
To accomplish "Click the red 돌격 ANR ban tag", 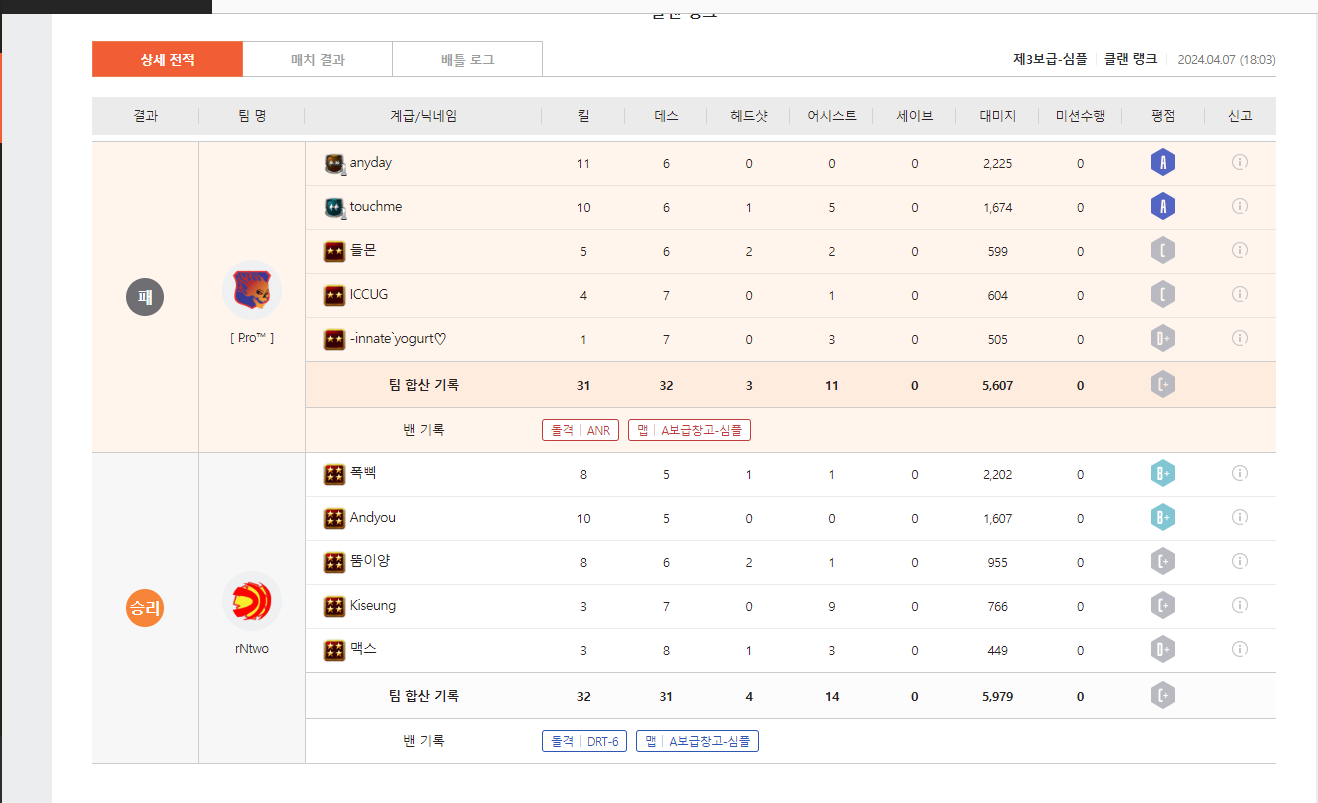I will 580,430.
